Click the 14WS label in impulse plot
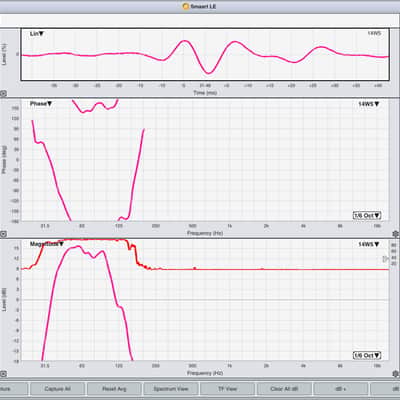The width and height of the screenshot is (400, 400). pyautogui.click(x=374, y=33)
